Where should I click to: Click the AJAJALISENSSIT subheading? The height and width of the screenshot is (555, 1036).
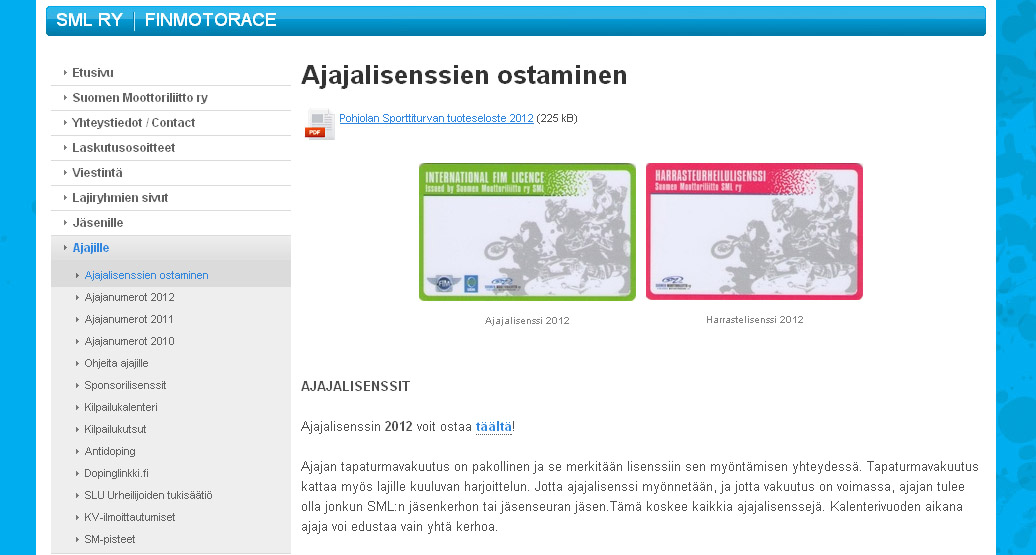(x=355, y=387)
